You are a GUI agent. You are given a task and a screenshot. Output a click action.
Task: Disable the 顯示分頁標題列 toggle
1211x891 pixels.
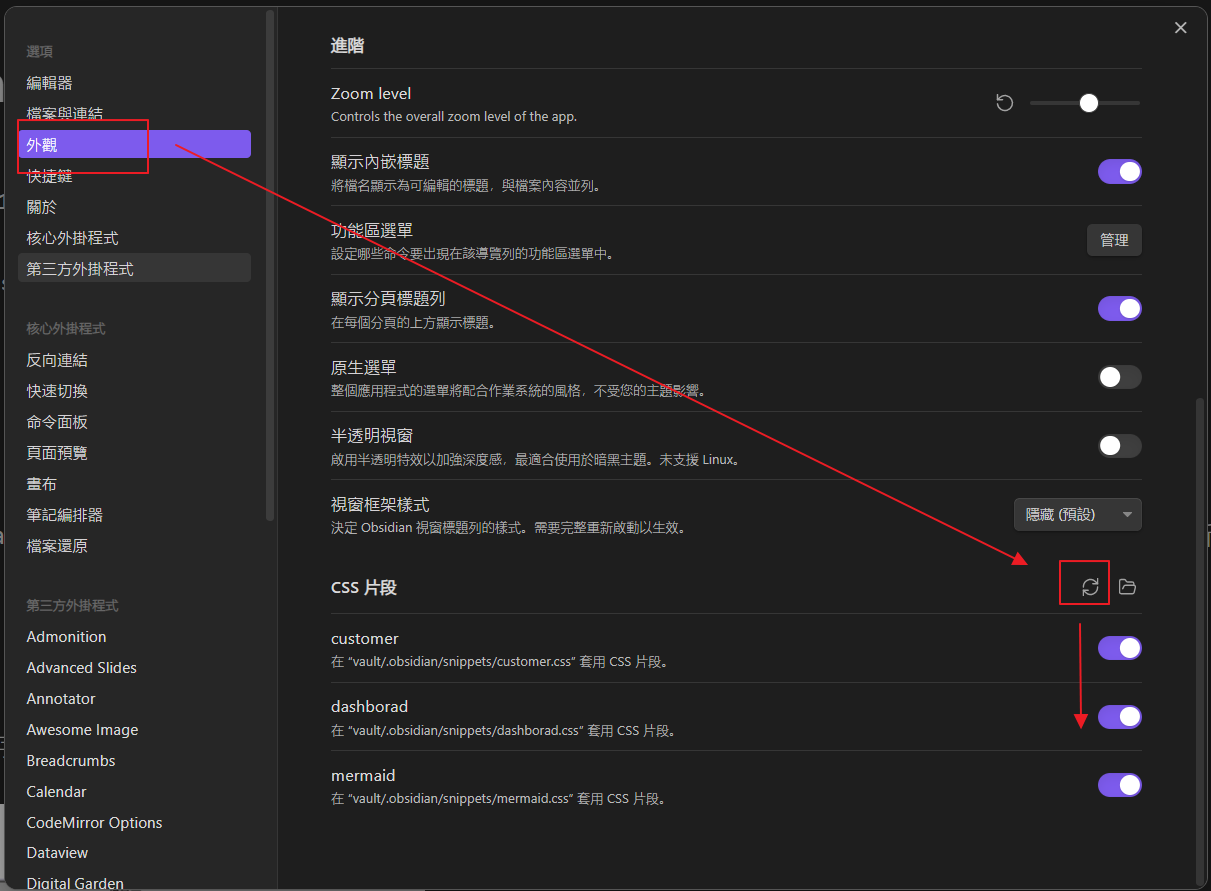[1119, 309]
